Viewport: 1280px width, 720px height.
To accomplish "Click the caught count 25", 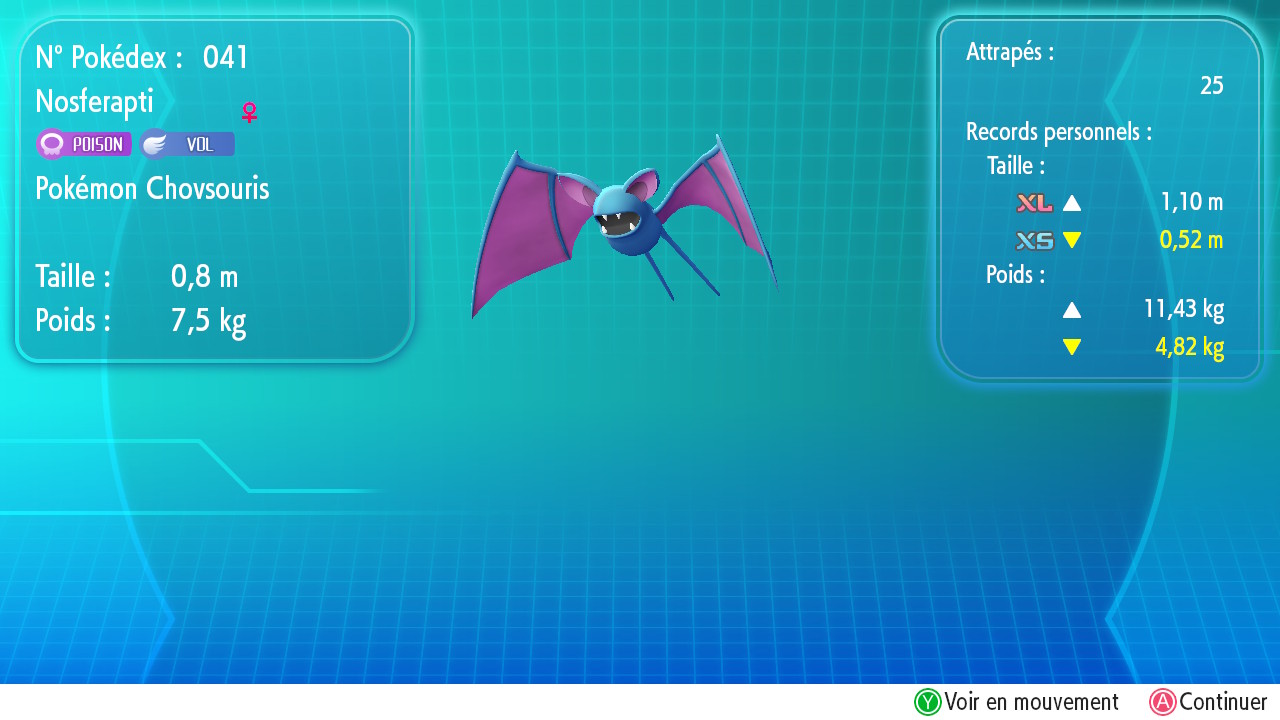I will [x=1211, y=86].
